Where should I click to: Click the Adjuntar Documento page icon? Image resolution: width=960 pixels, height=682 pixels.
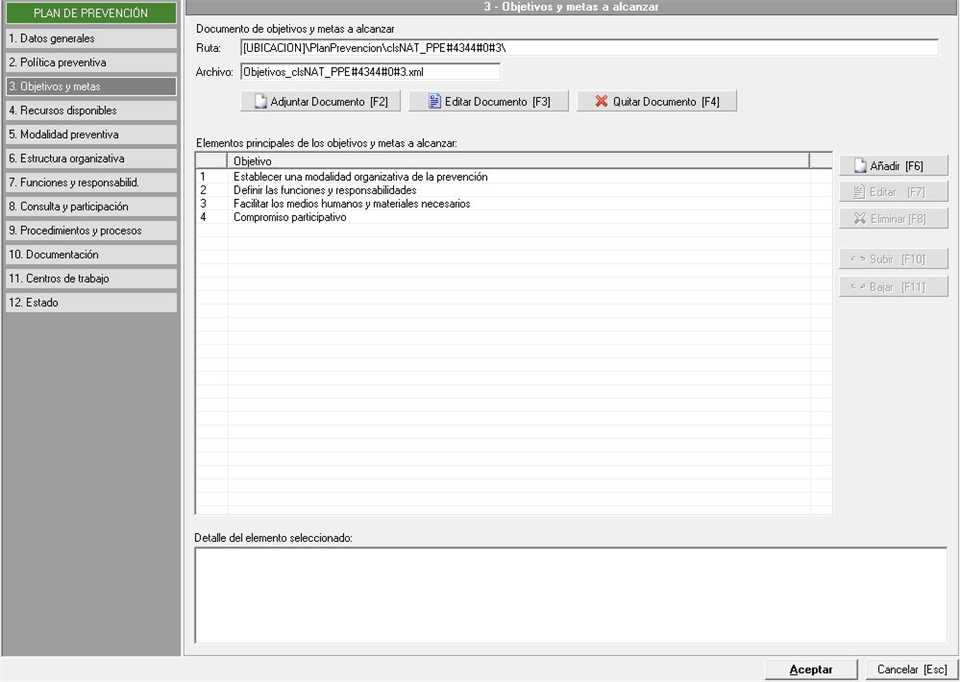point(261,102)
